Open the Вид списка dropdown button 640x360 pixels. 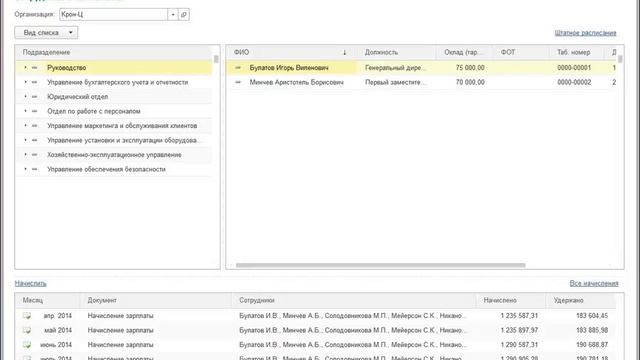coord(46,33)
